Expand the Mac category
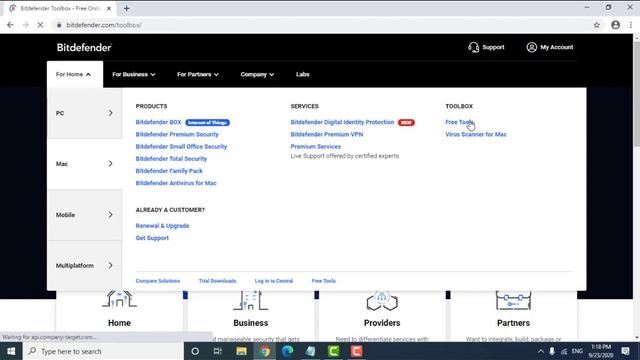Image resolution: width=640 pixels, height=360 pixels. pos(84,164)
